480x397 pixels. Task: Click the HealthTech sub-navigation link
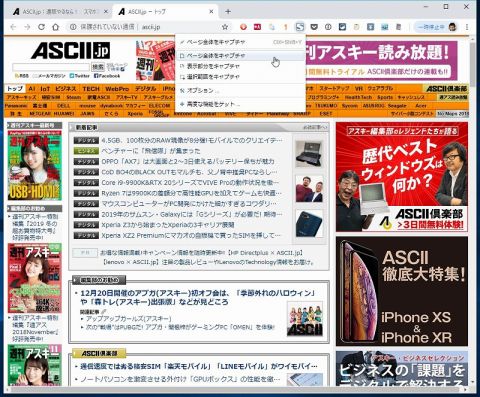pos(358,97)
